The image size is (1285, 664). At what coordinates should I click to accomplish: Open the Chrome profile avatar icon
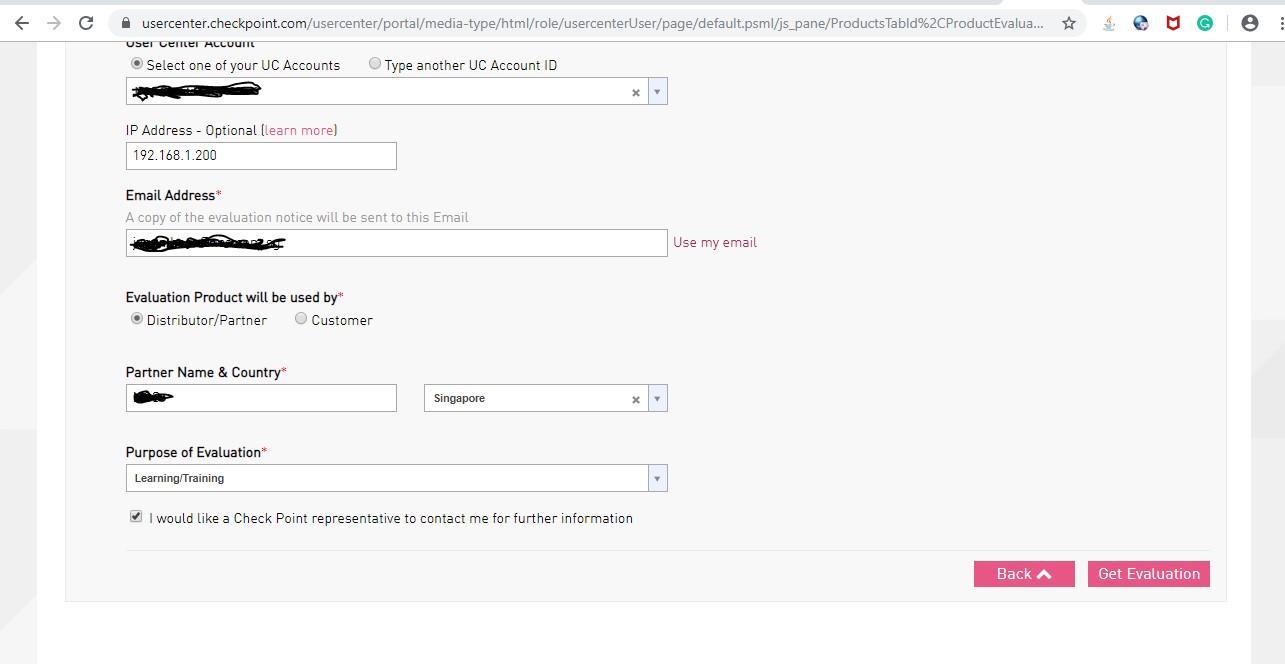tap(1249, 23)
